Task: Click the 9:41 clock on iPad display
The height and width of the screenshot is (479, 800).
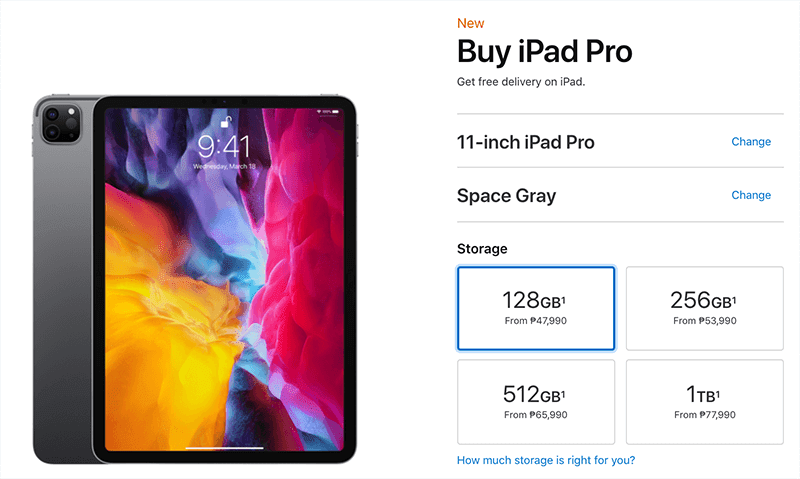Action: coord(224,147)
